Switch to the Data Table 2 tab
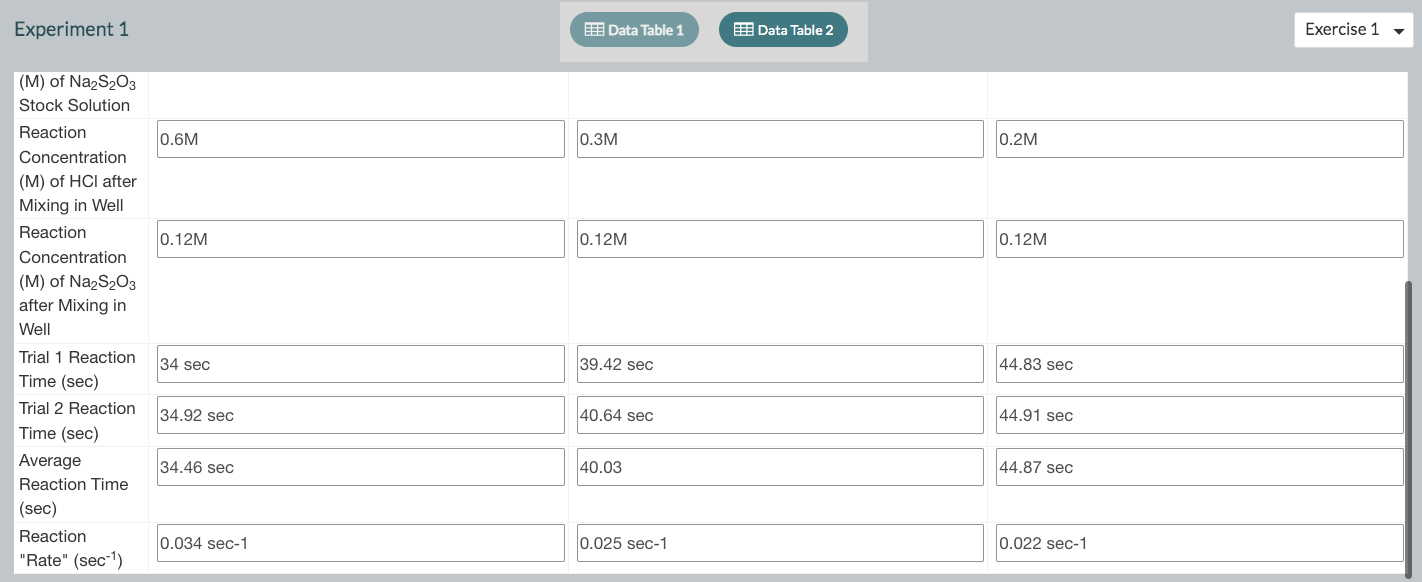Viewport: 1422px width, 582px height. click(783, 29)
